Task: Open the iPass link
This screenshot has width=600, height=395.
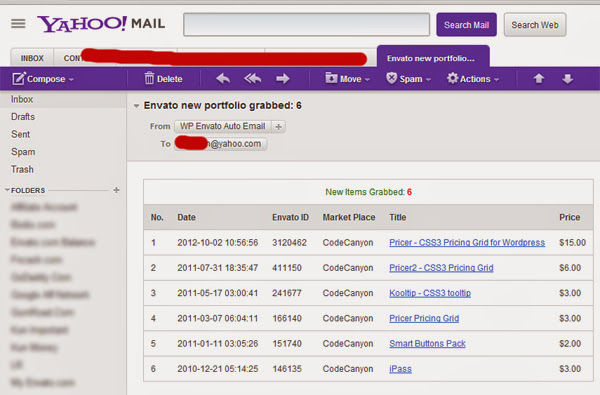Action: click(400, 369)
